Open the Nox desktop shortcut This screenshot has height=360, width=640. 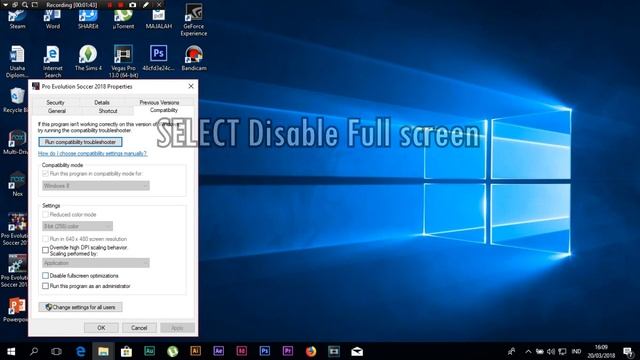pyautogui.click(x=17, y=184)
